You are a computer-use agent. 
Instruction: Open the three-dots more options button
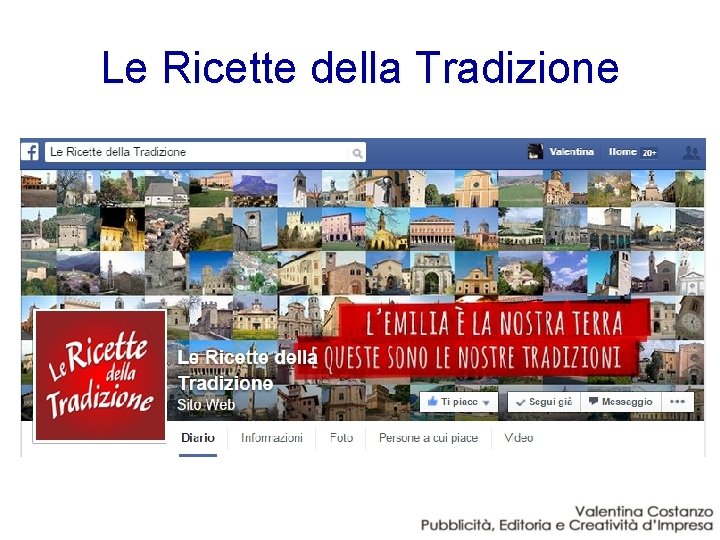tap(677, 402)
